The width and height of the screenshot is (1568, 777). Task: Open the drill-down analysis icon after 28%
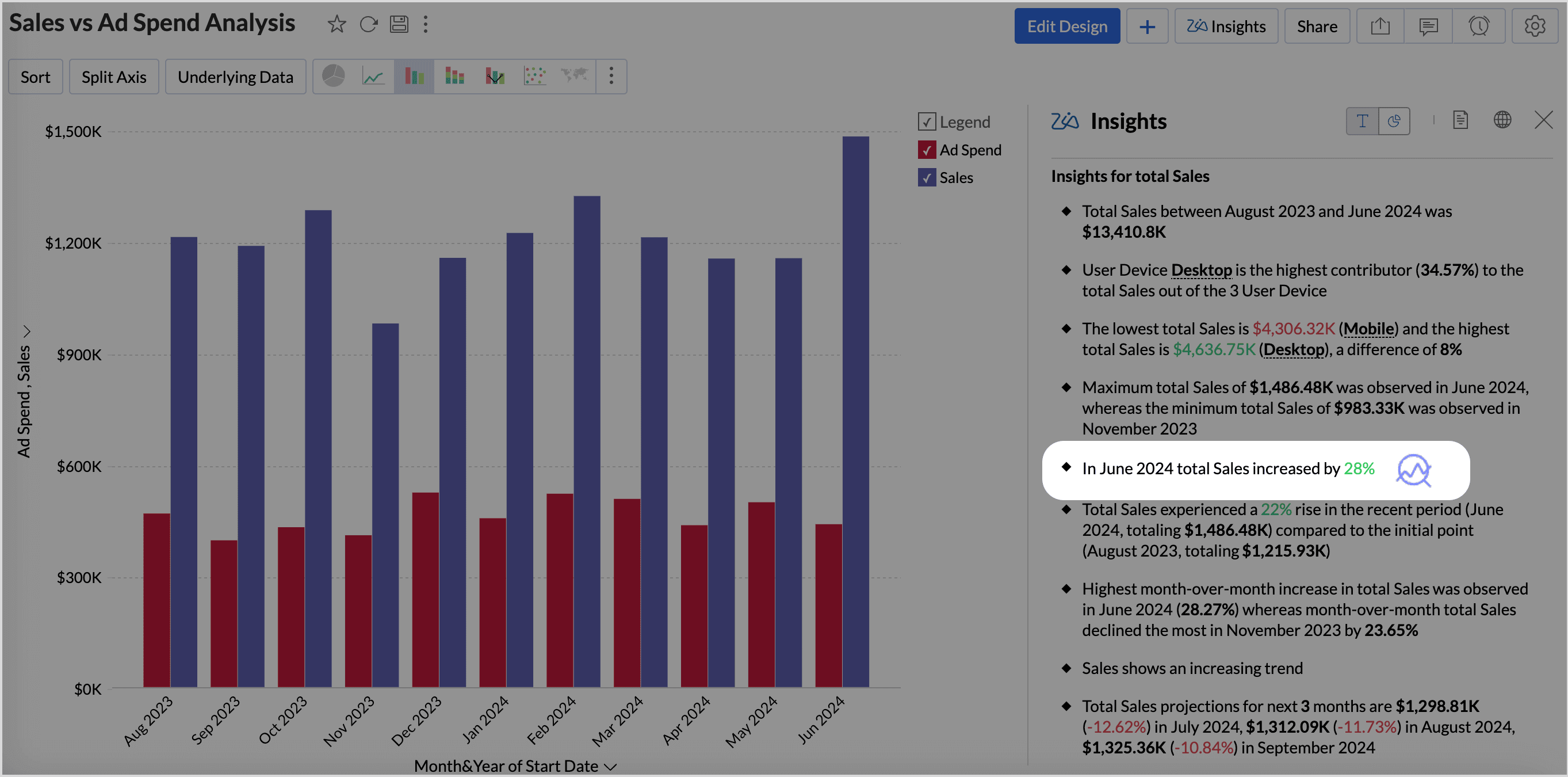(1413, 470)
